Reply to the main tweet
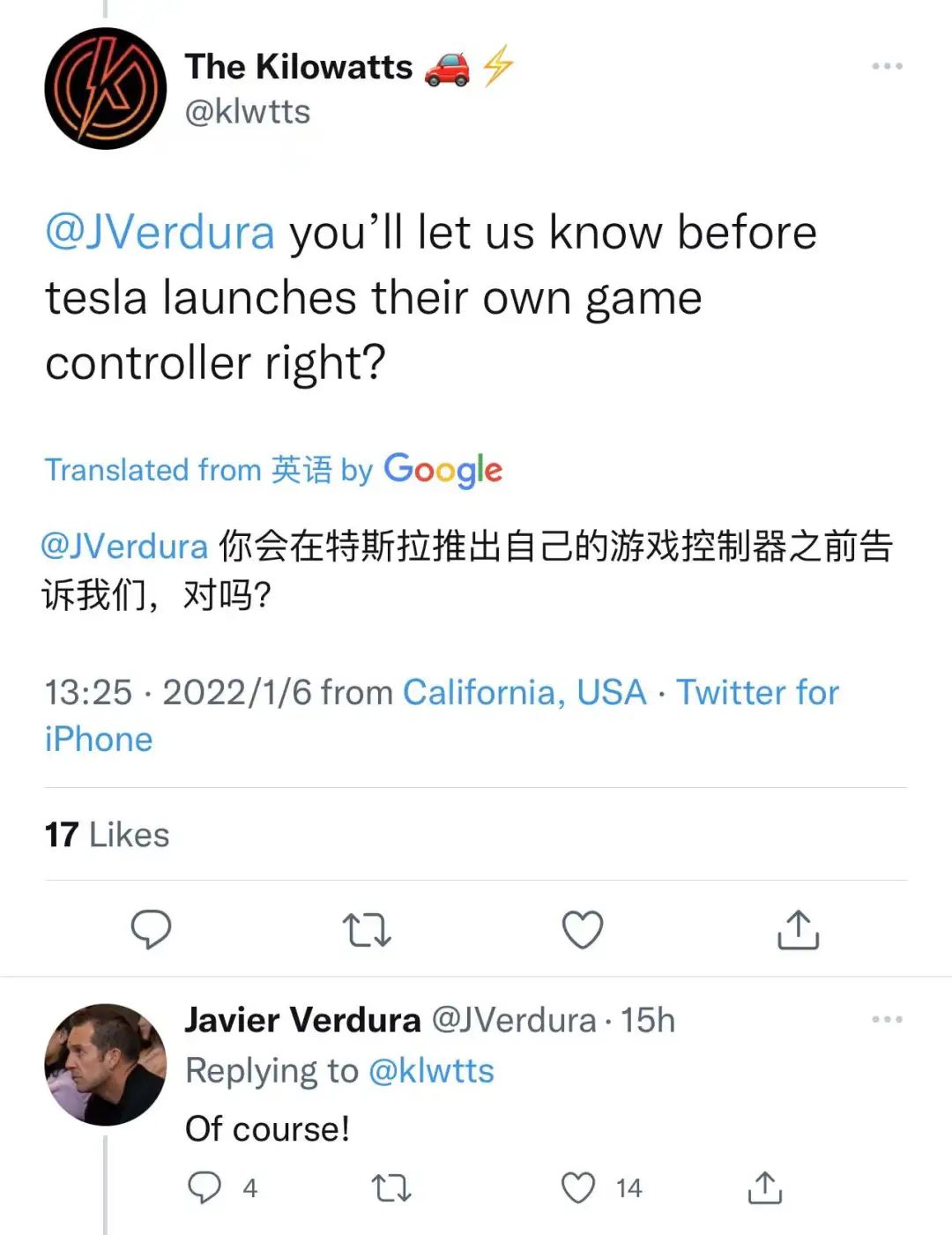Screen dimensions: 952x1235 [151, 929]
